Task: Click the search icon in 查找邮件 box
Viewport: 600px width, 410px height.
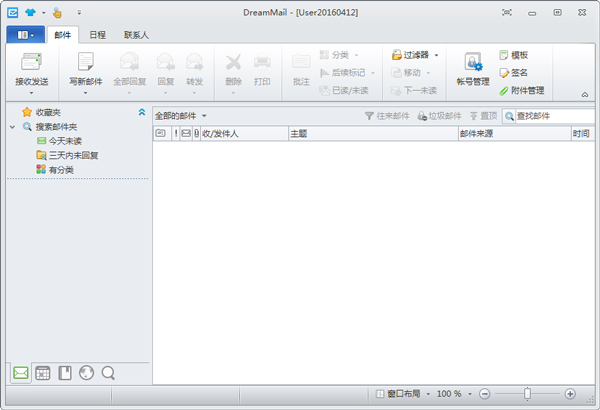Action: click(509, 116)
